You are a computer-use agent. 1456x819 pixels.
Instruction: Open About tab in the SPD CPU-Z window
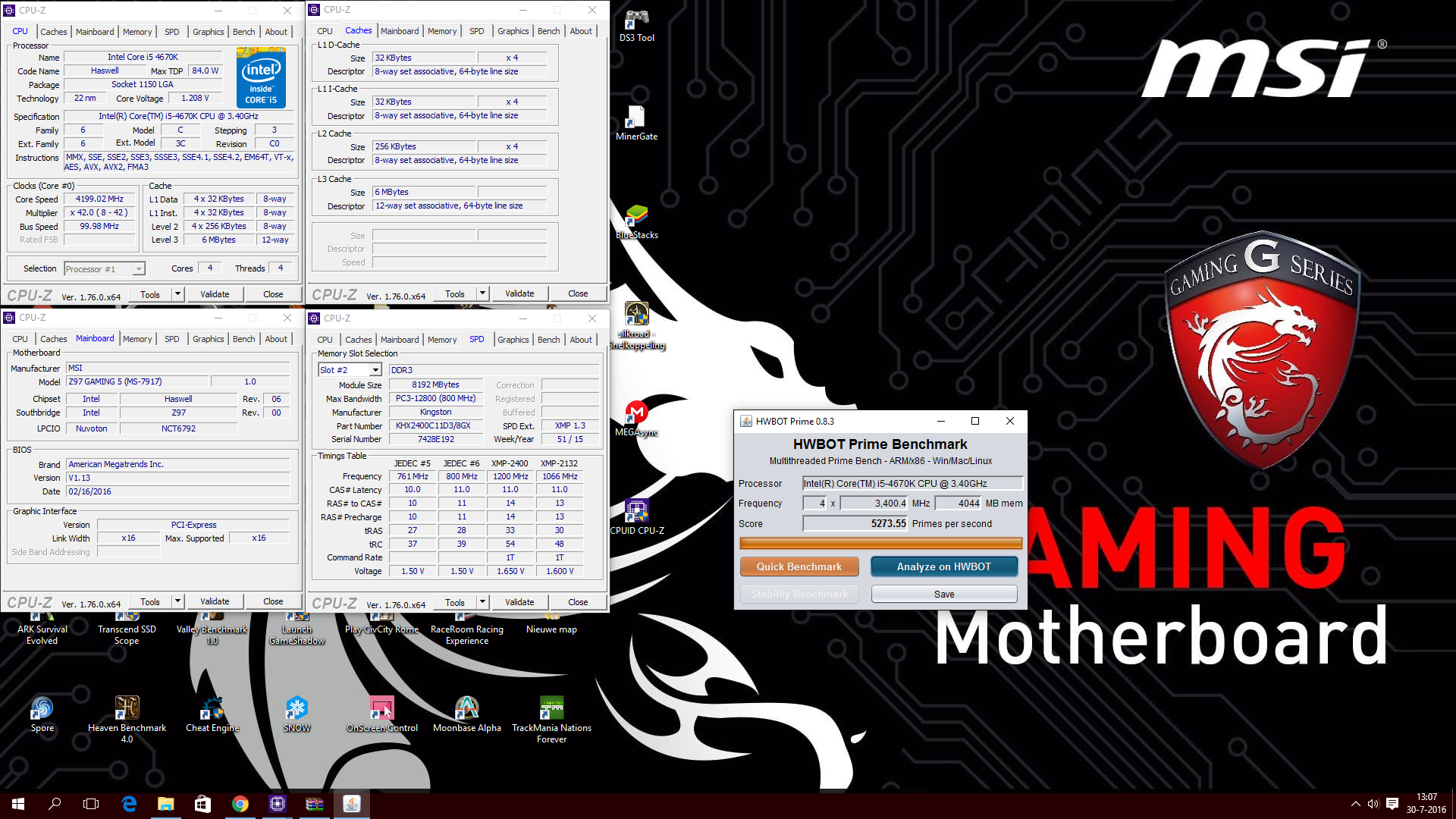click(x=581, y=340)
